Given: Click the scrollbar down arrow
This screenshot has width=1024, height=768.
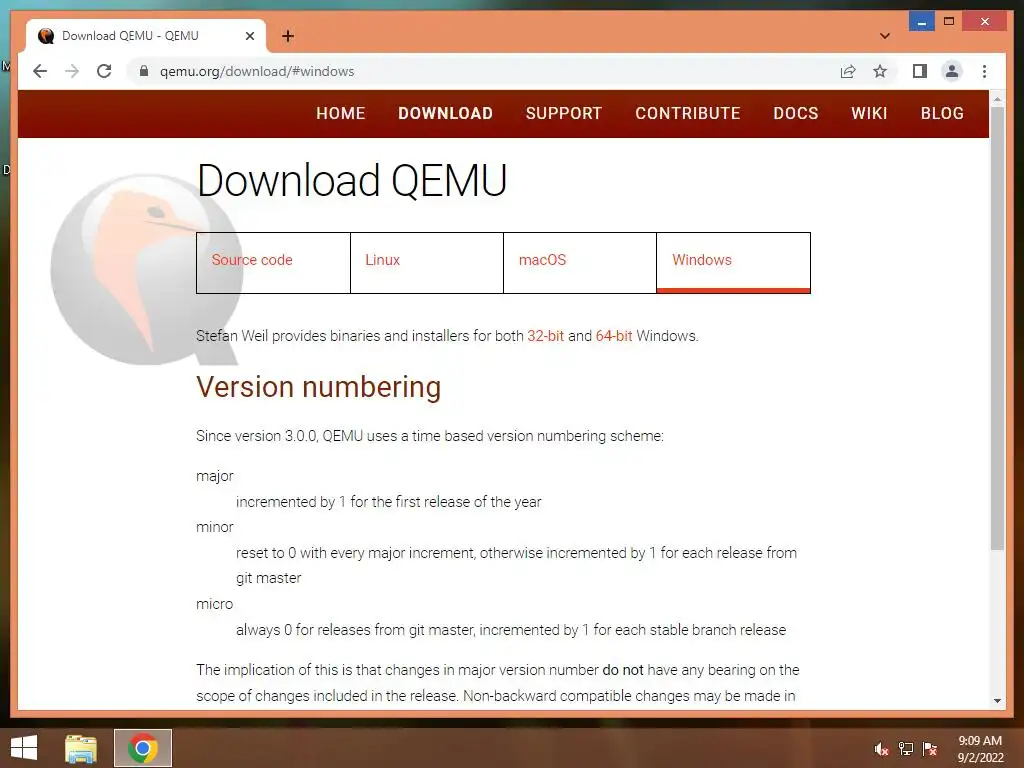Looking at the screenshot, I should [x=997, y=701].
